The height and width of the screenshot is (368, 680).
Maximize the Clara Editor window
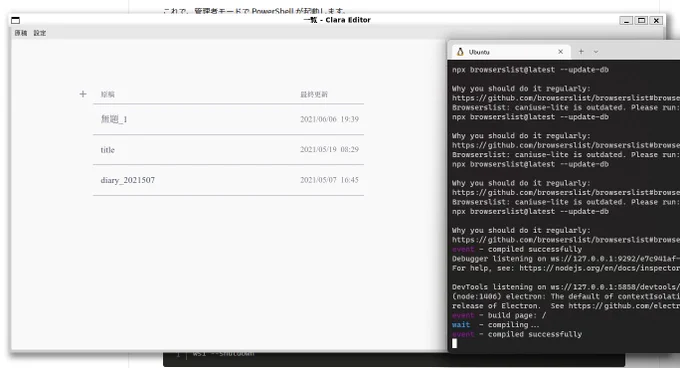pos(641,20)
